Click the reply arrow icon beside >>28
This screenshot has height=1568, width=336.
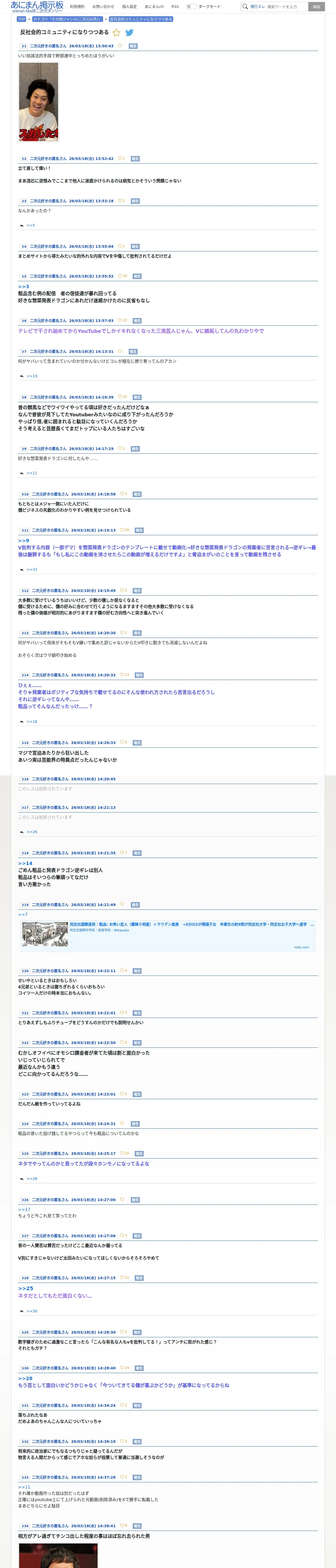tap(22, 1179)
